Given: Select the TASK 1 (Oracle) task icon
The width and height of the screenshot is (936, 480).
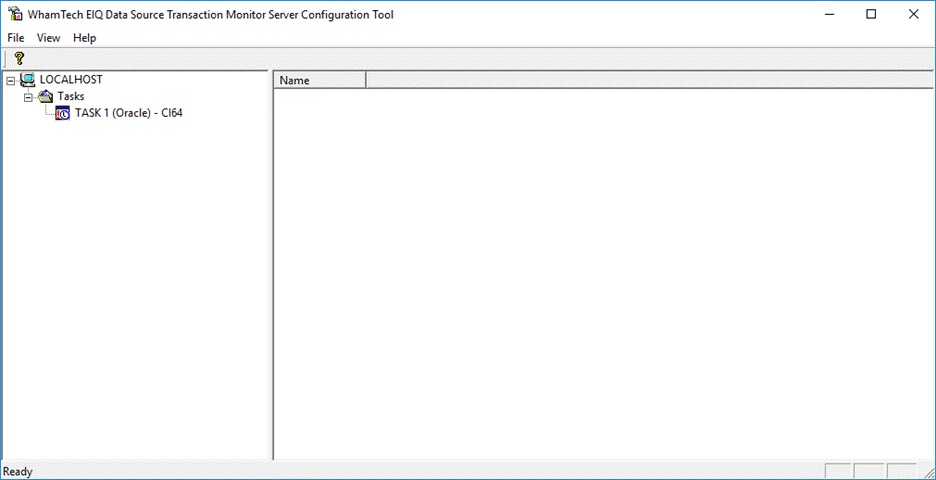Looking at the screenshot, I should (63, 113).
